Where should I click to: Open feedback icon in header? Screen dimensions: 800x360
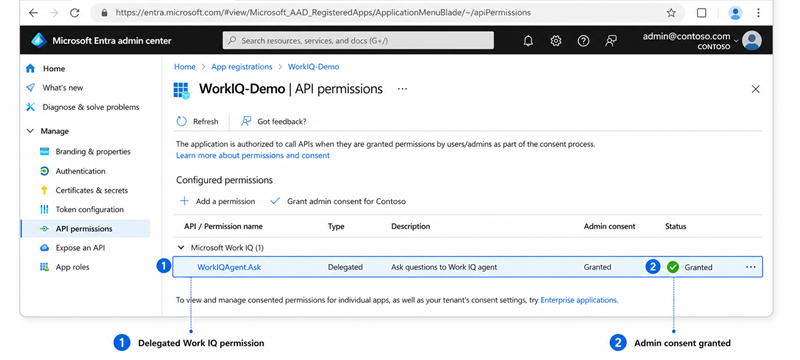(x=611, y=41)
